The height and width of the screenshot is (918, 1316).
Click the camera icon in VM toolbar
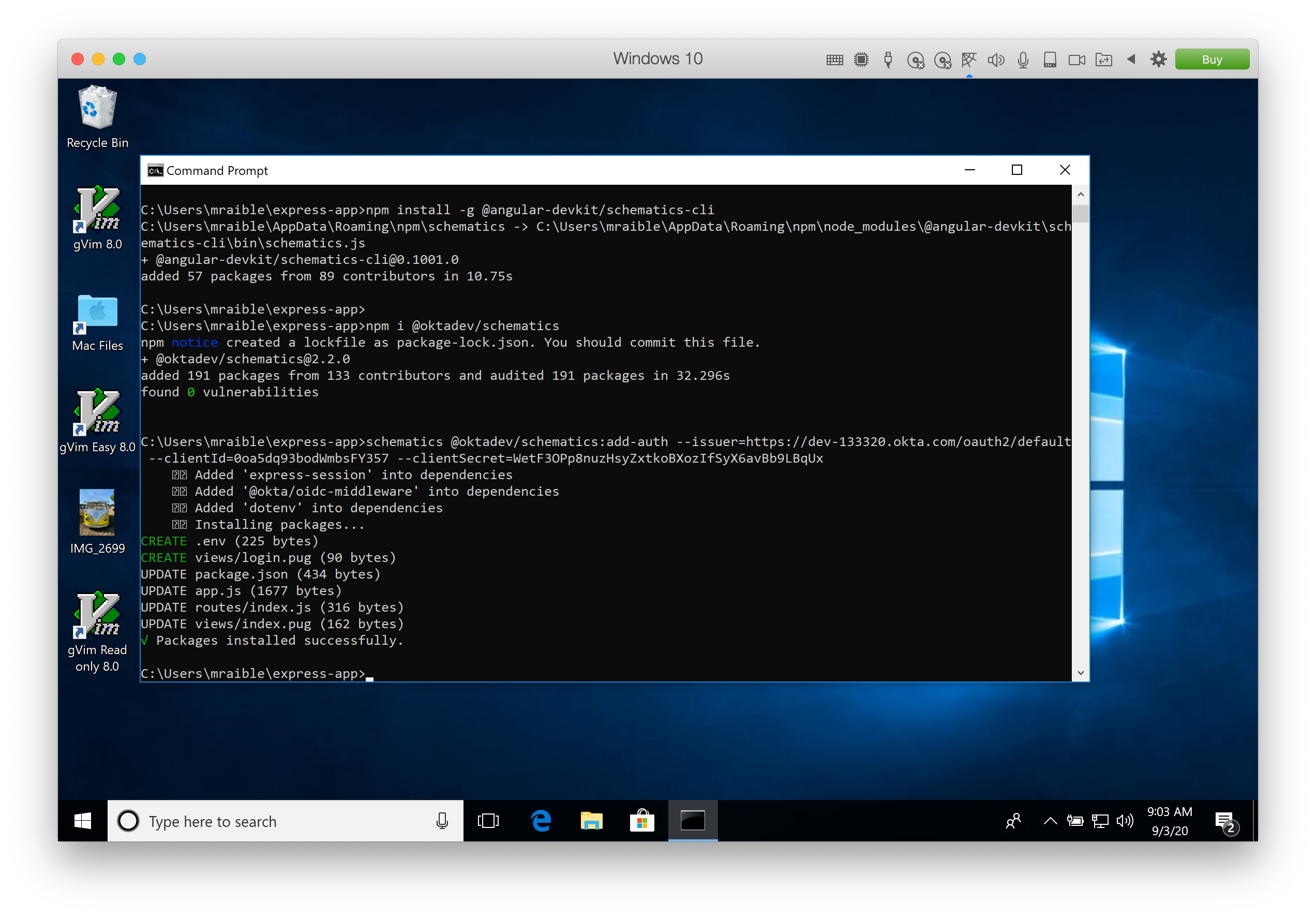click(1076, 60)
